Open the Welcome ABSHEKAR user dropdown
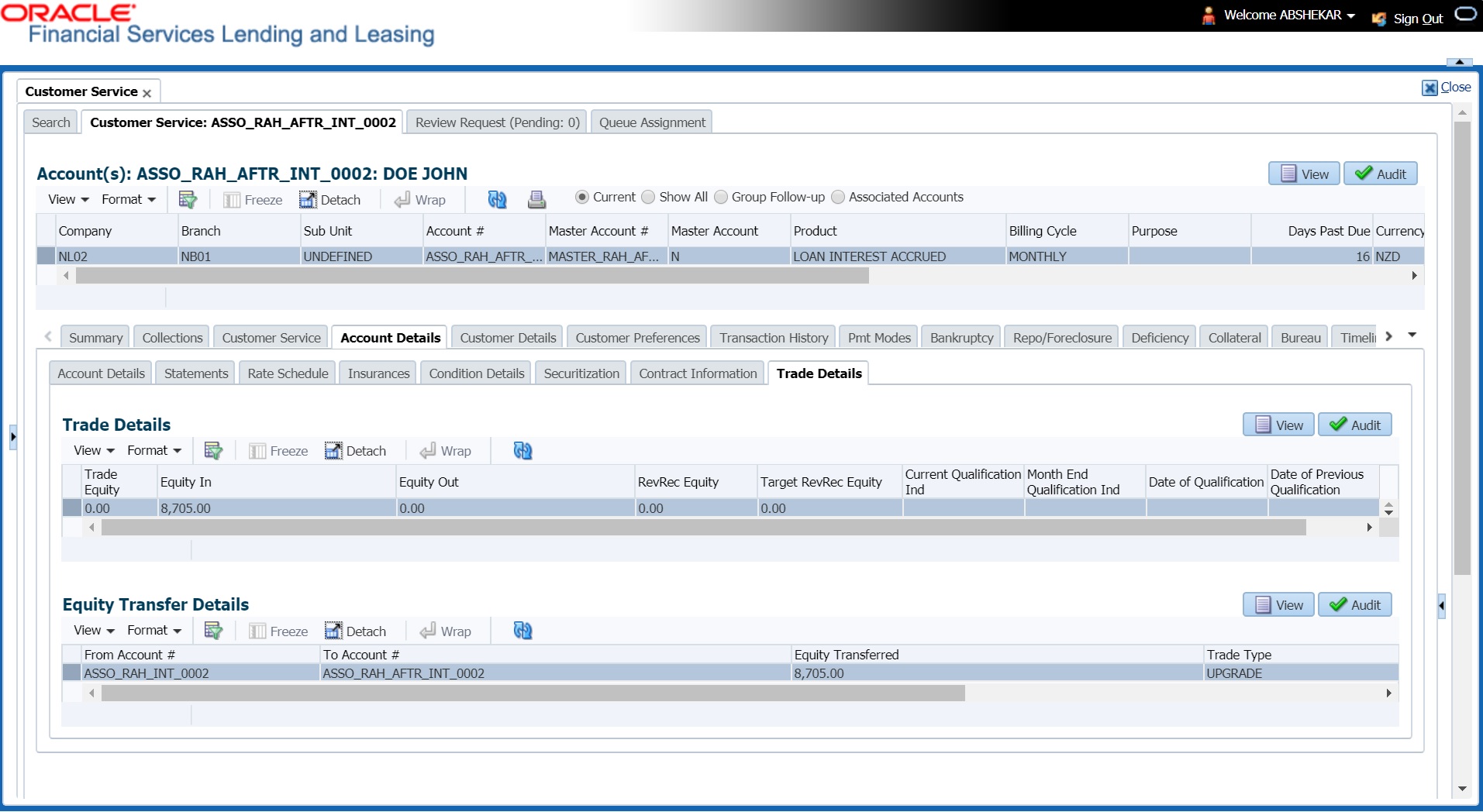The width and height of the screenshot is (1483, 812). pyautogui.click(x=1290, y=15)
